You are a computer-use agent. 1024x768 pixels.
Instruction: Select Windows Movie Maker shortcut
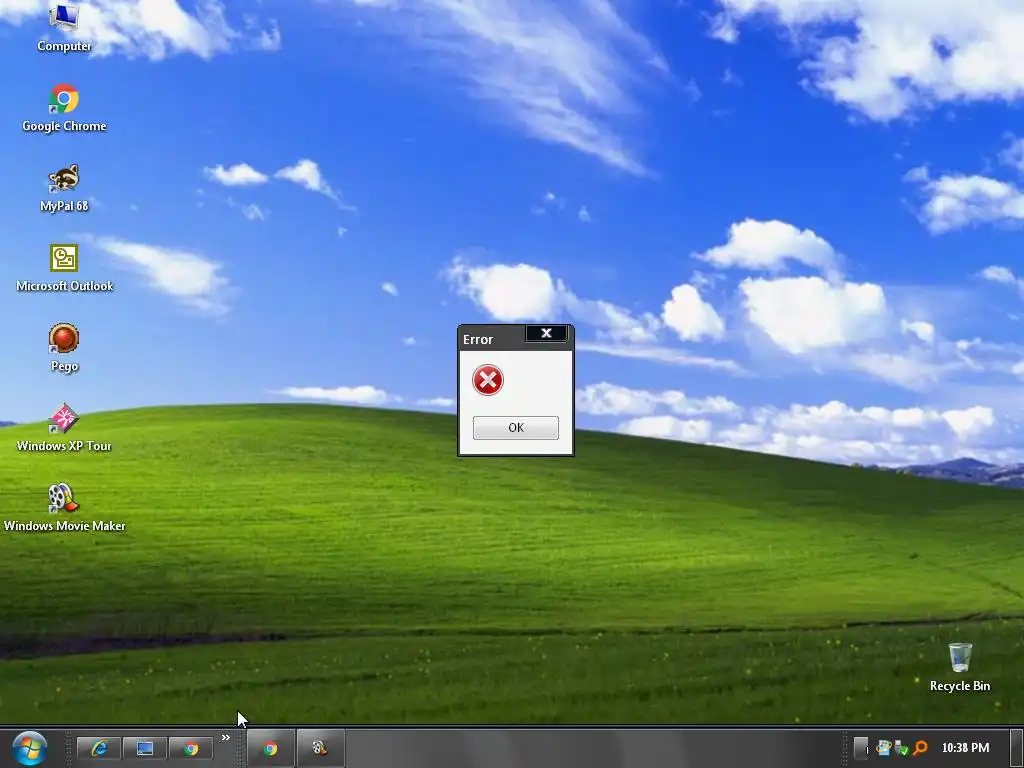[64, 508]
